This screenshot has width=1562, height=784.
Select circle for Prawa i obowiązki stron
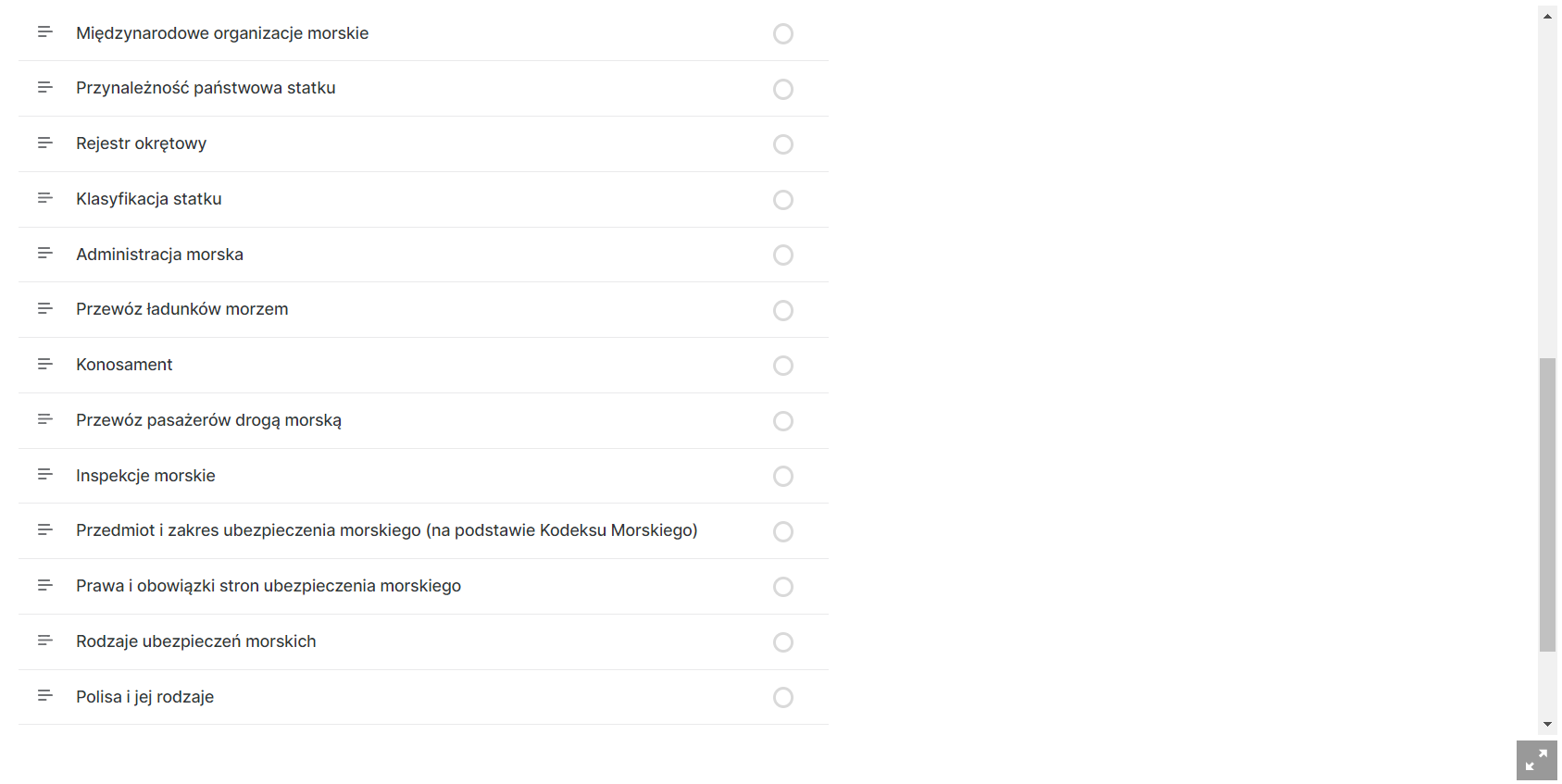click(783, 587)
